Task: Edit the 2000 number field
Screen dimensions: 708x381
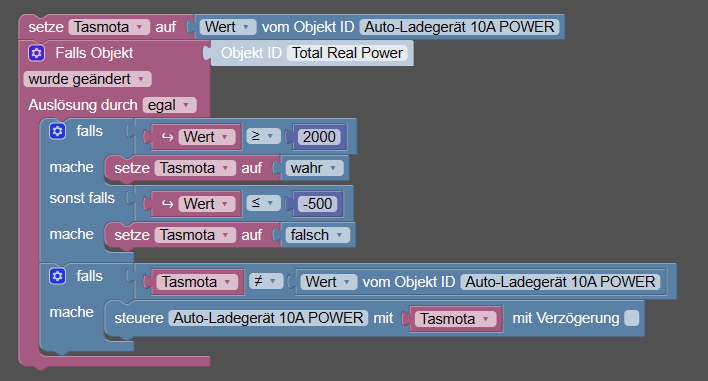Action: pos(319,137)
